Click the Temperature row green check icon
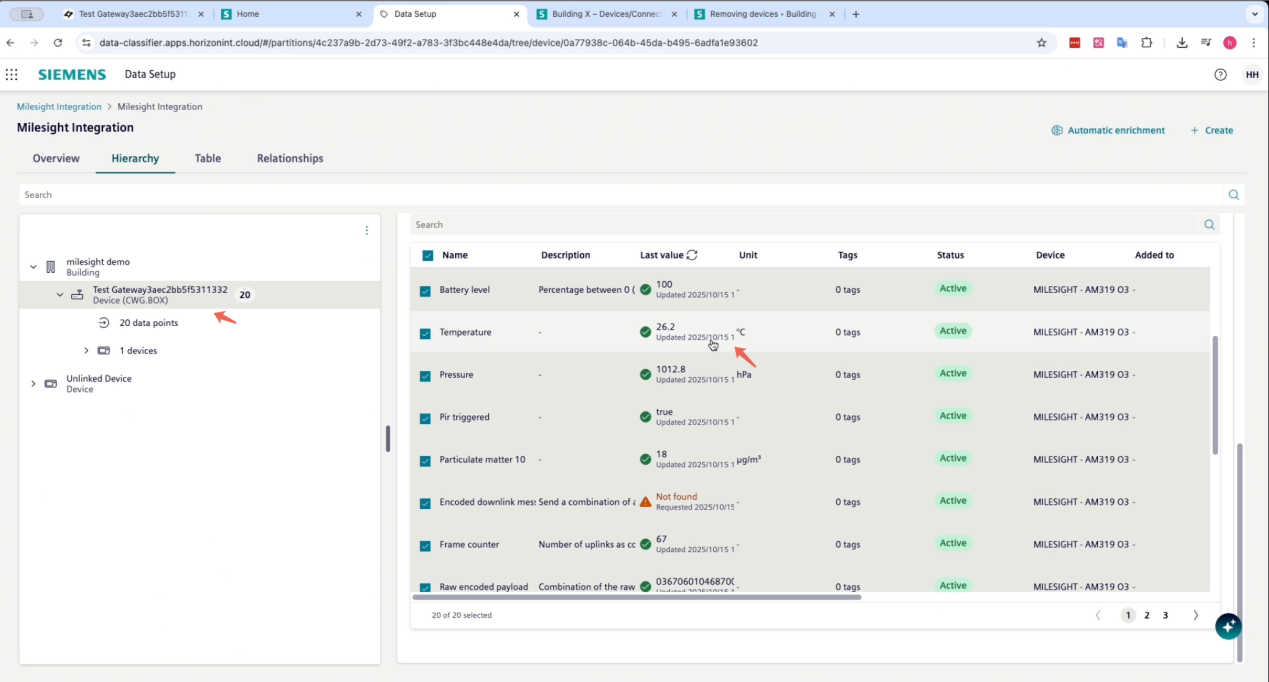Image resolution: width=1269 pixels, height=682 pixels. click(x=646, y=332)
